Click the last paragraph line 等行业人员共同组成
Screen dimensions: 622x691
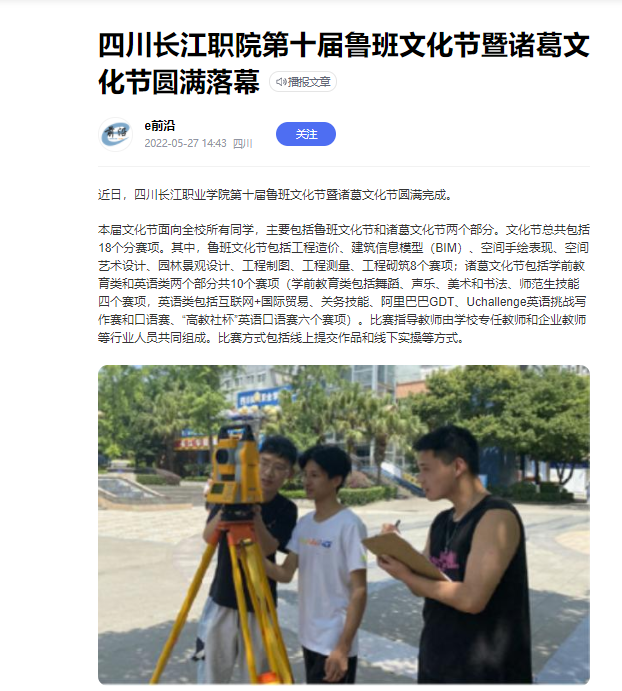[281, 338]
